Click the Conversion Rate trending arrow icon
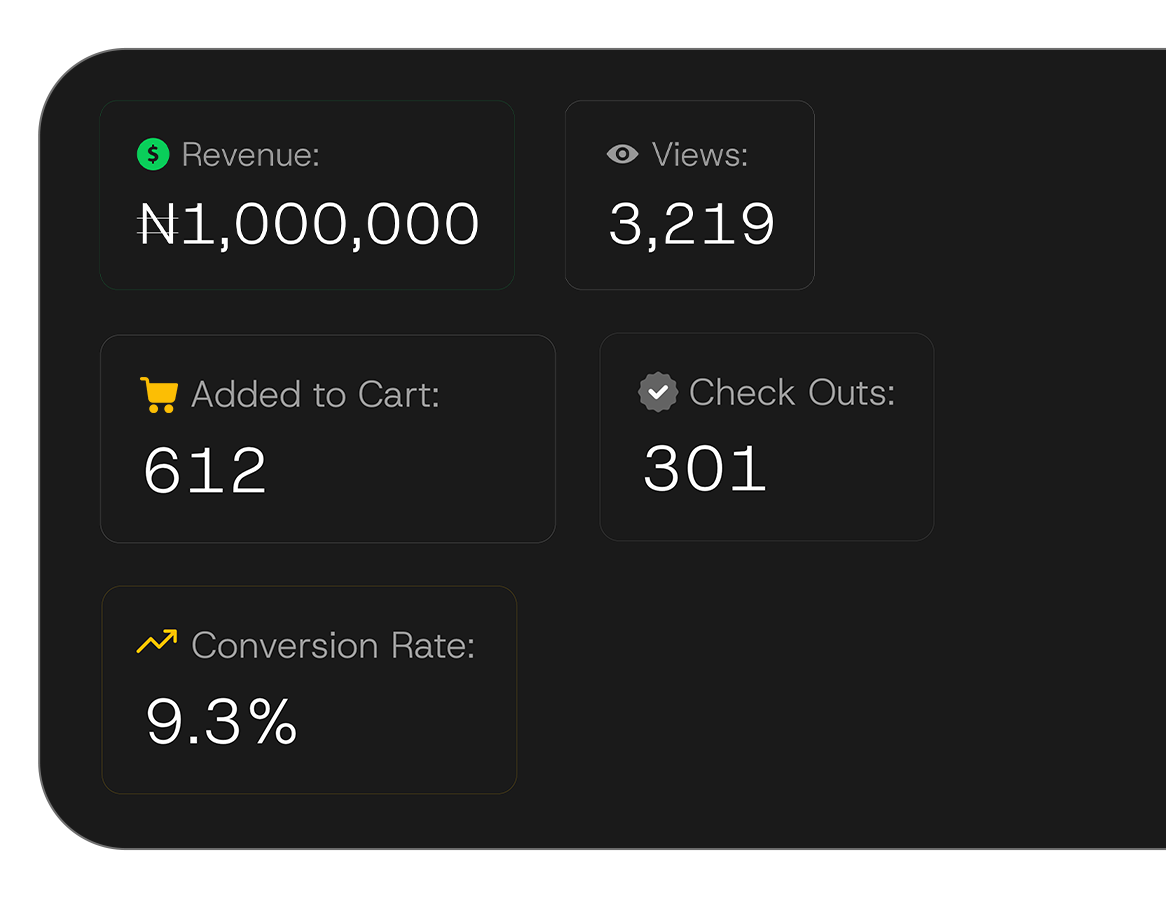The image size is (1166, 898). tap(157, 642)
